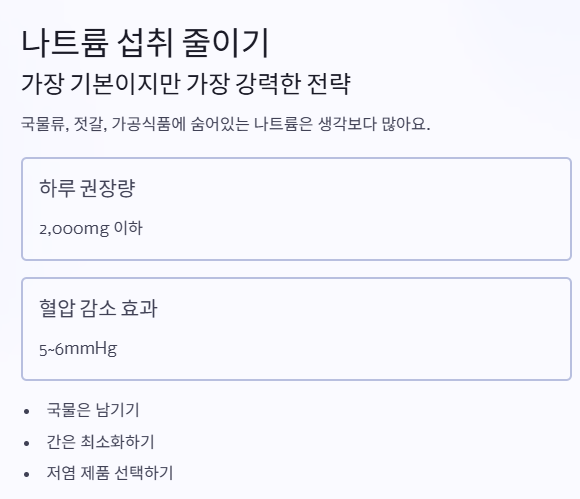
Task: Click the 5~6mmHg value
Action: pyautogui.click(x=78, y=349)
